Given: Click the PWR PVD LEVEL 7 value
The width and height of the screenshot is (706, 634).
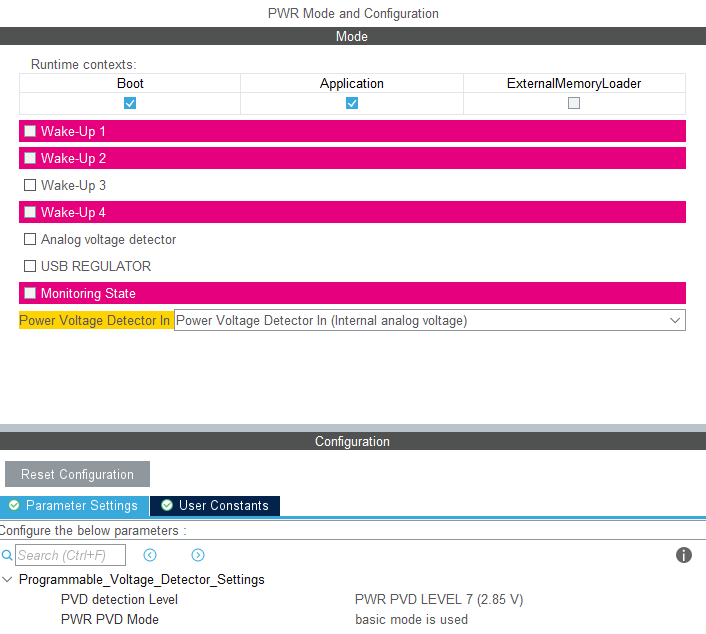Looking at the screenshot, I should pyautogui.click(x=439, y=599).
